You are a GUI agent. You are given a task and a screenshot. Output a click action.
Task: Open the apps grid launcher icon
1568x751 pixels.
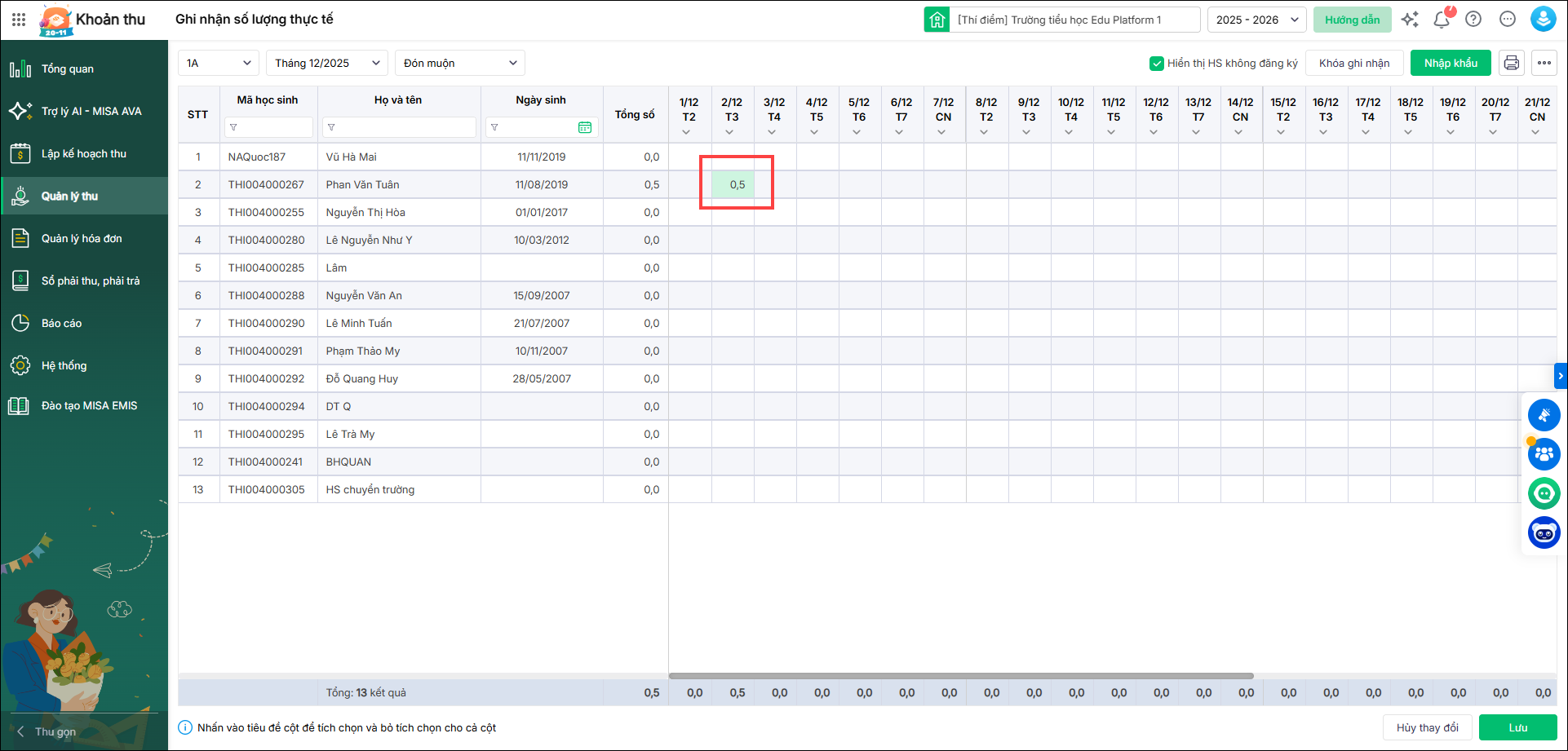point(19,20)
